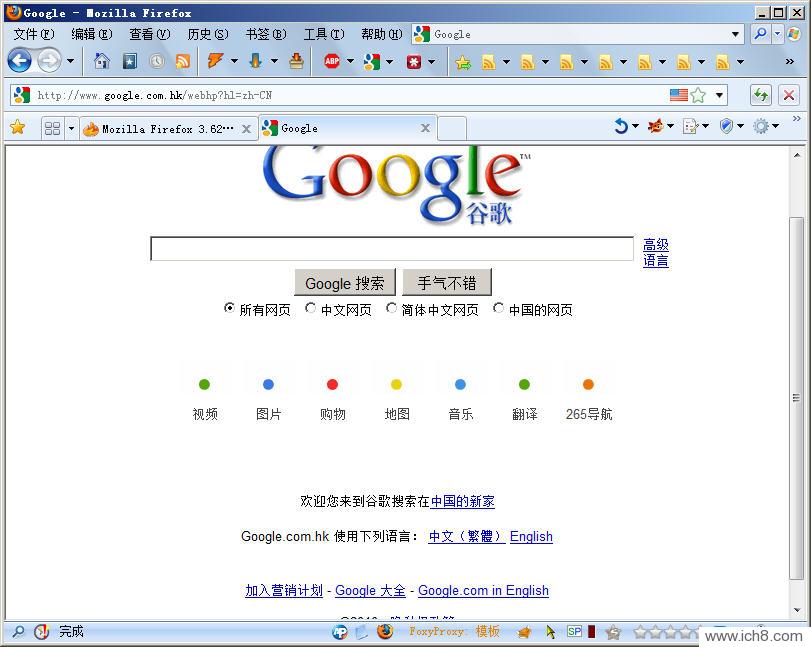Open the 中国的新家 link

coord(462,501)
